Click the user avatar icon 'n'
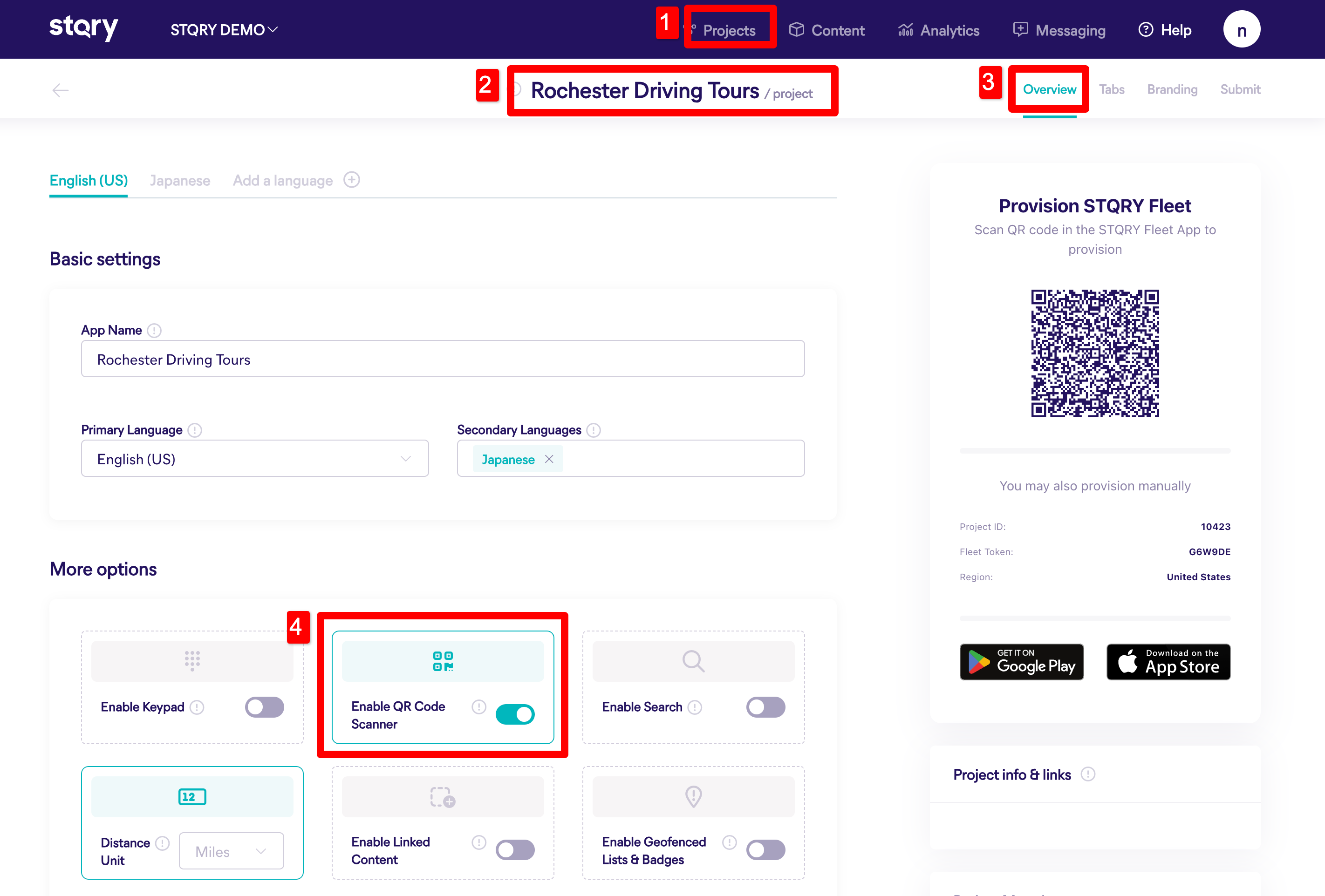The height and width of the screenshot is (896, 1325). [x=1241, y=30]
